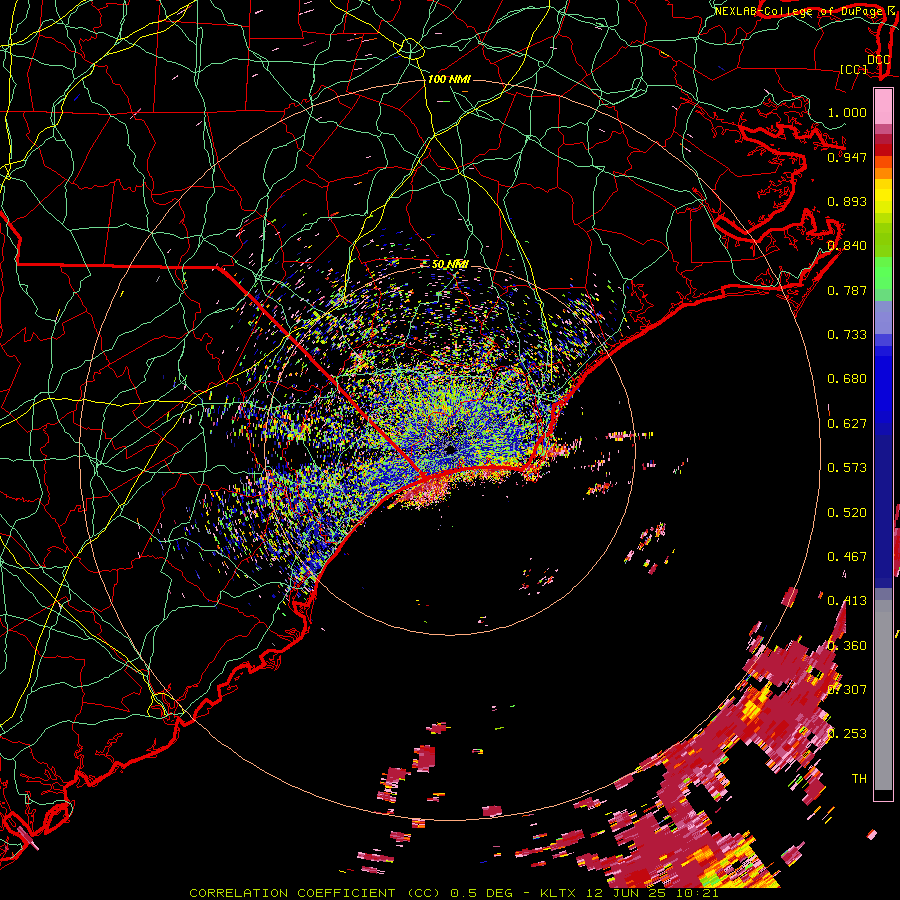This screenshot has width=900, height=900.
Task: Select the 0.467 scale value
Action: (847, 557)
